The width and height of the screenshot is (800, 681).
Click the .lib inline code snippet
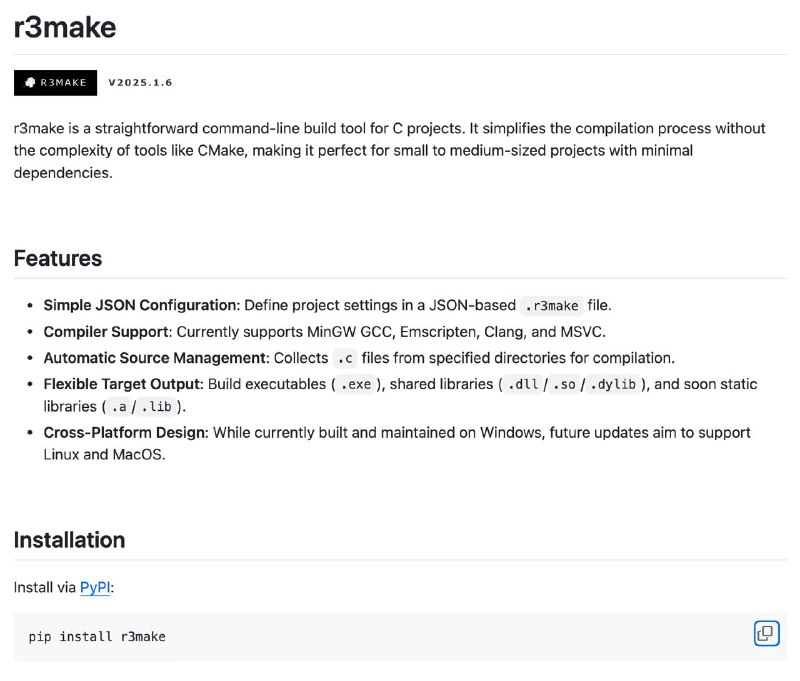(x=156, y=407)
